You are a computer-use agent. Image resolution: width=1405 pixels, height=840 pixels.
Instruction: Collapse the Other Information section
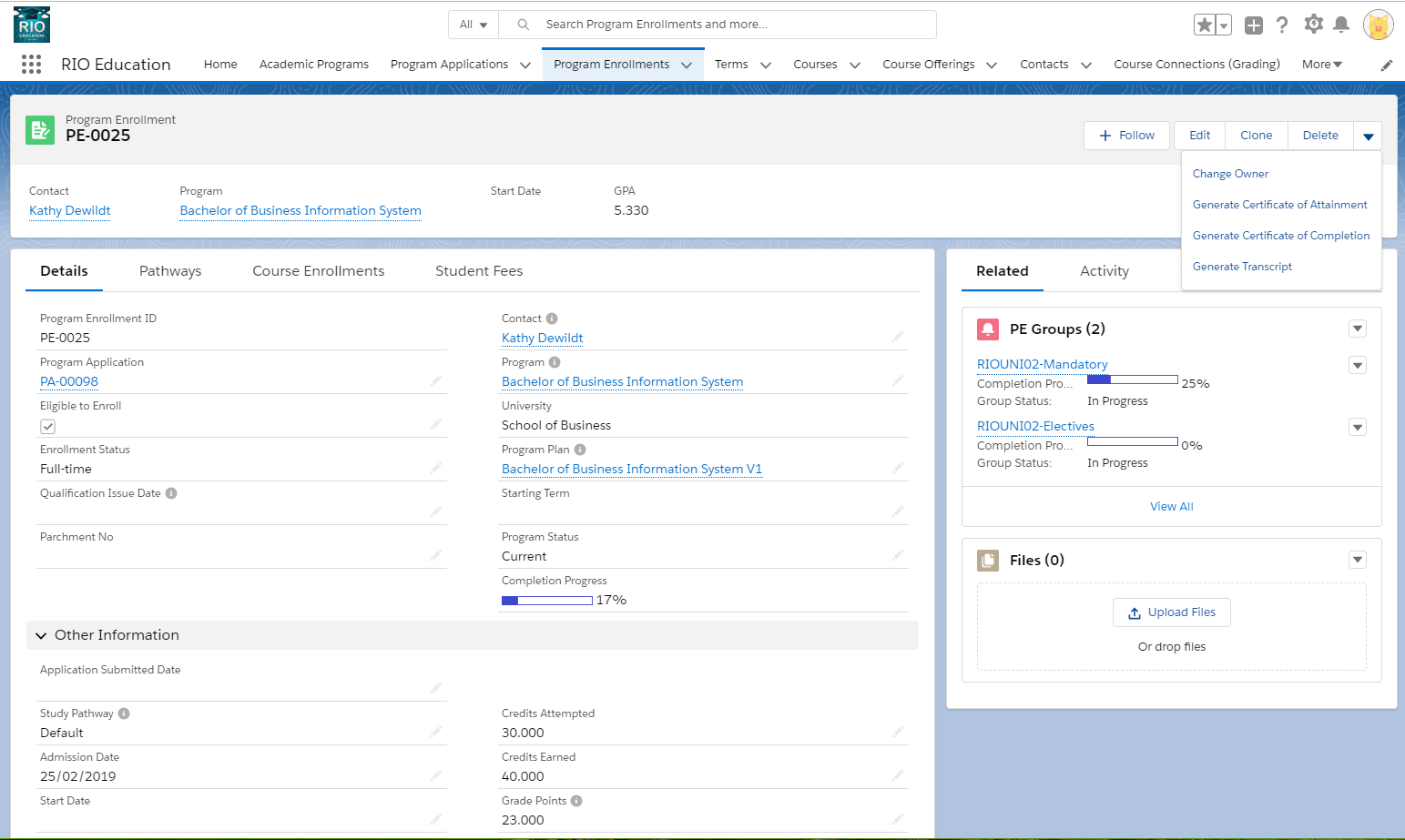(41, 635)
